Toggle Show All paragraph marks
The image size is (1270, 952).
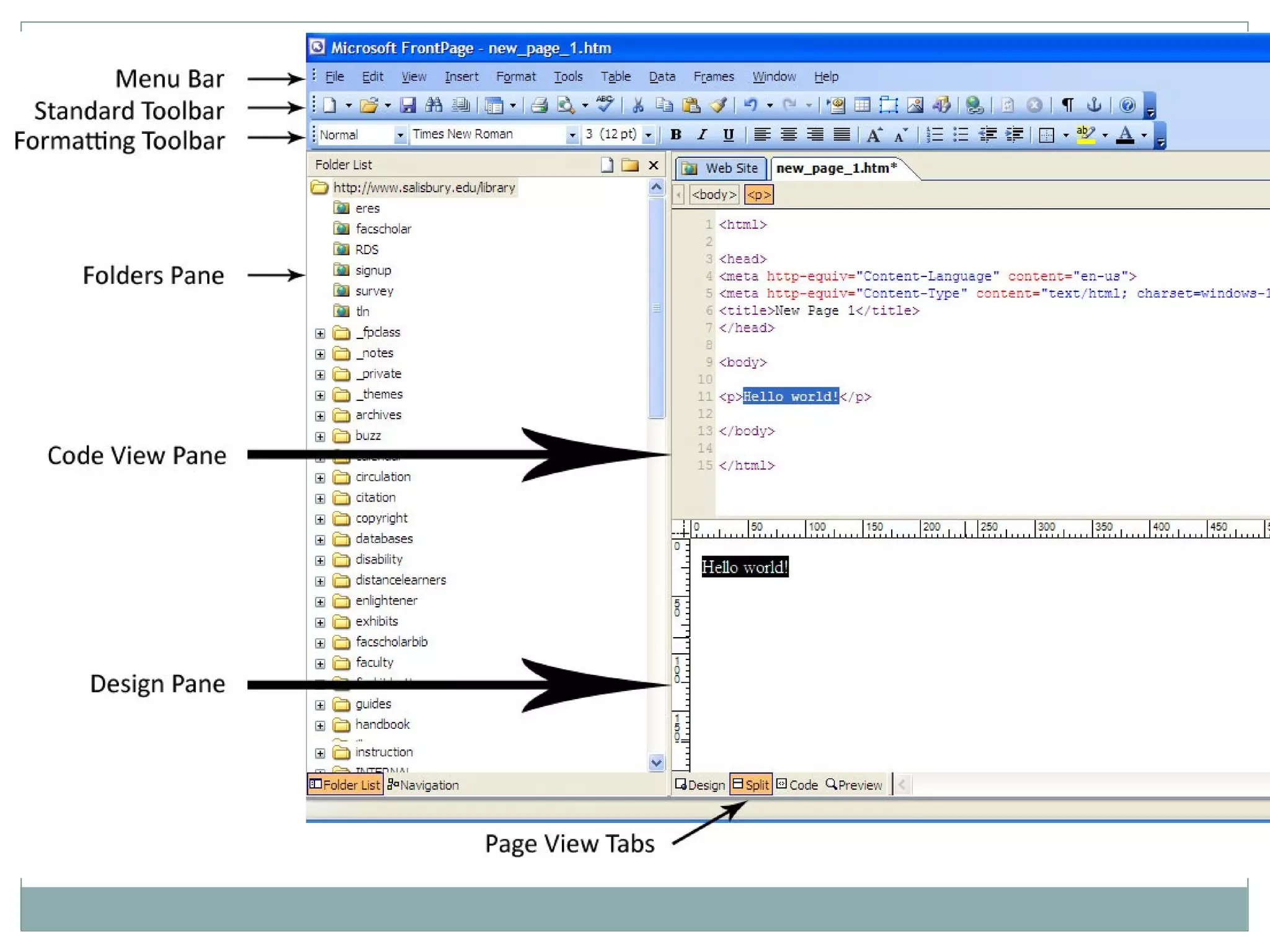[1067, 105]
